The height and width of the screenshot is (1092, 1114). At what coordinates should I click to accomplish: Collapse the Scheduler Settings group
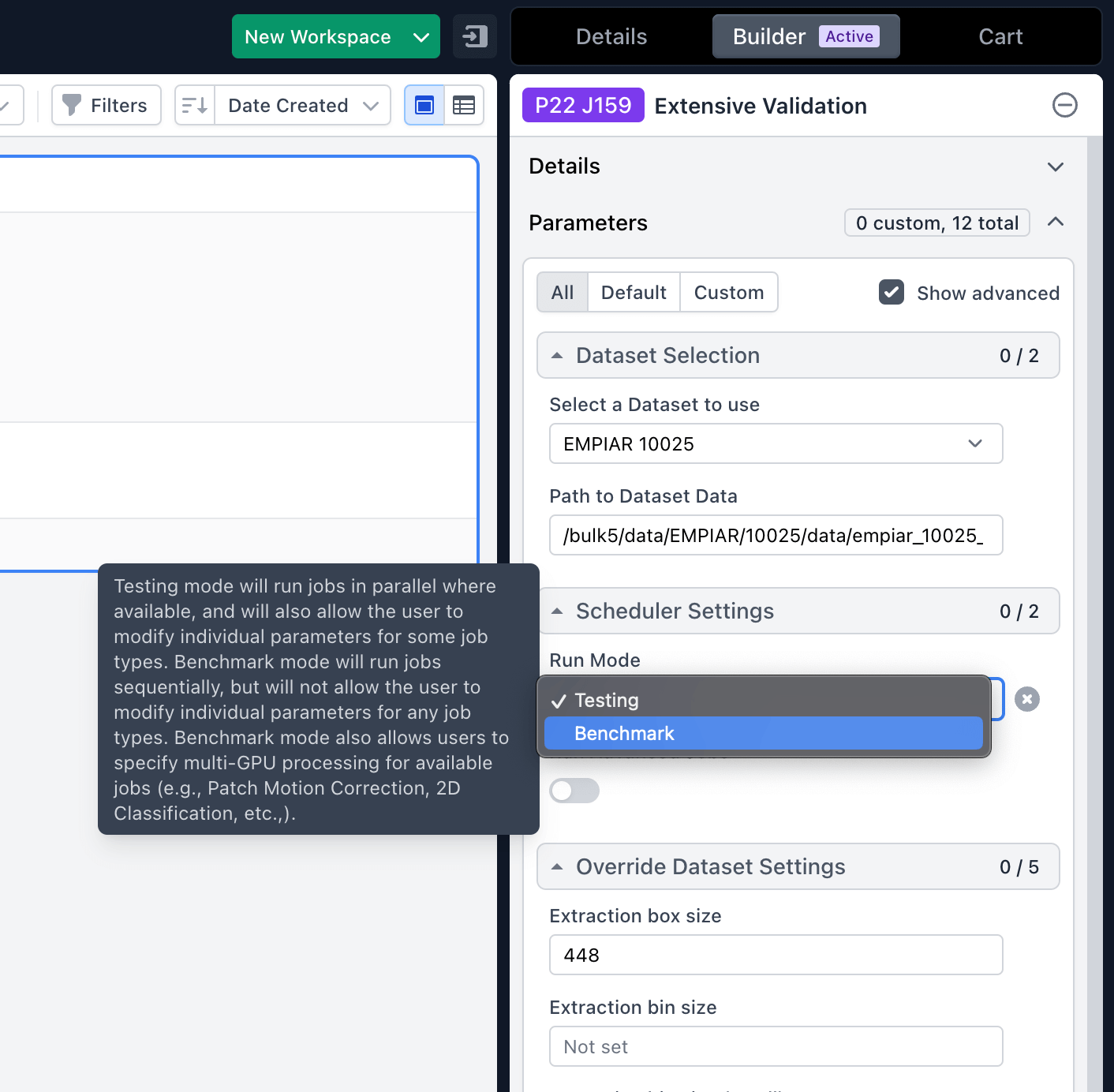point(798,611)
